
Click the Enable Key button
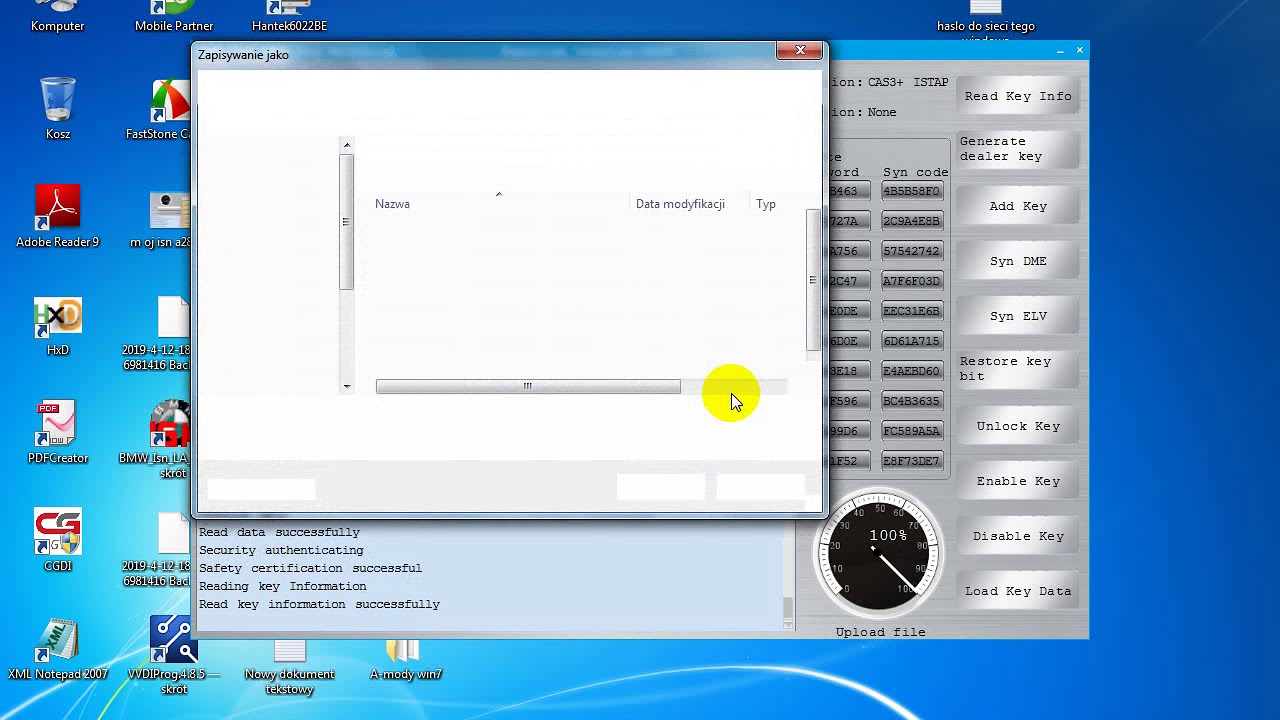point(1018,481)
